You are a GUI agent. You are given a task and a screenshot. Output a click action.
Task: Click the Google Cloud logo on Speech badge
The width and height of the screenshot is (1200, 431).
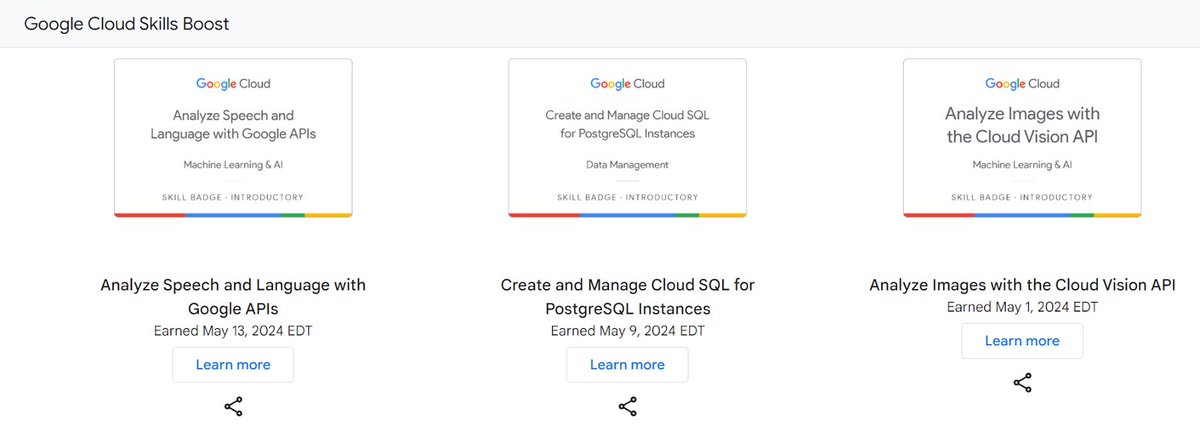click(233, 84)
